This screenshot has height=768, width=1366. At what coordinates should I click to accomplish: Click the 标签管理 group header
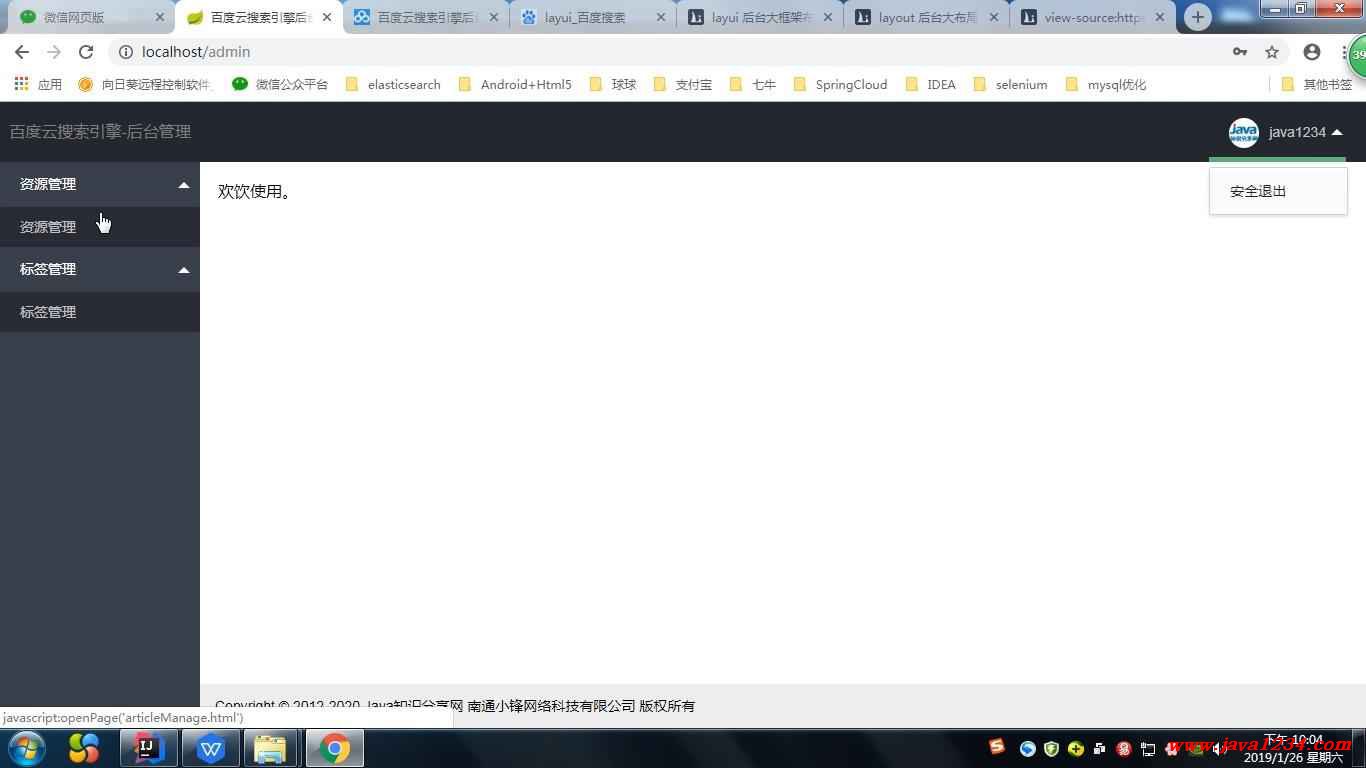[100, 269]
